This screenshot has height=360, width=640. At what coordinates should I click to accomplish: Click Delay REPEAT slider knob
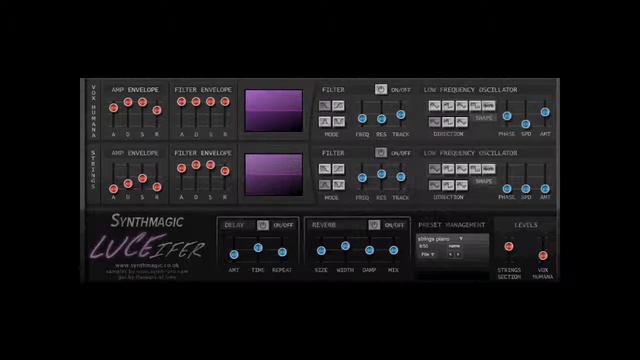(282, 252)
